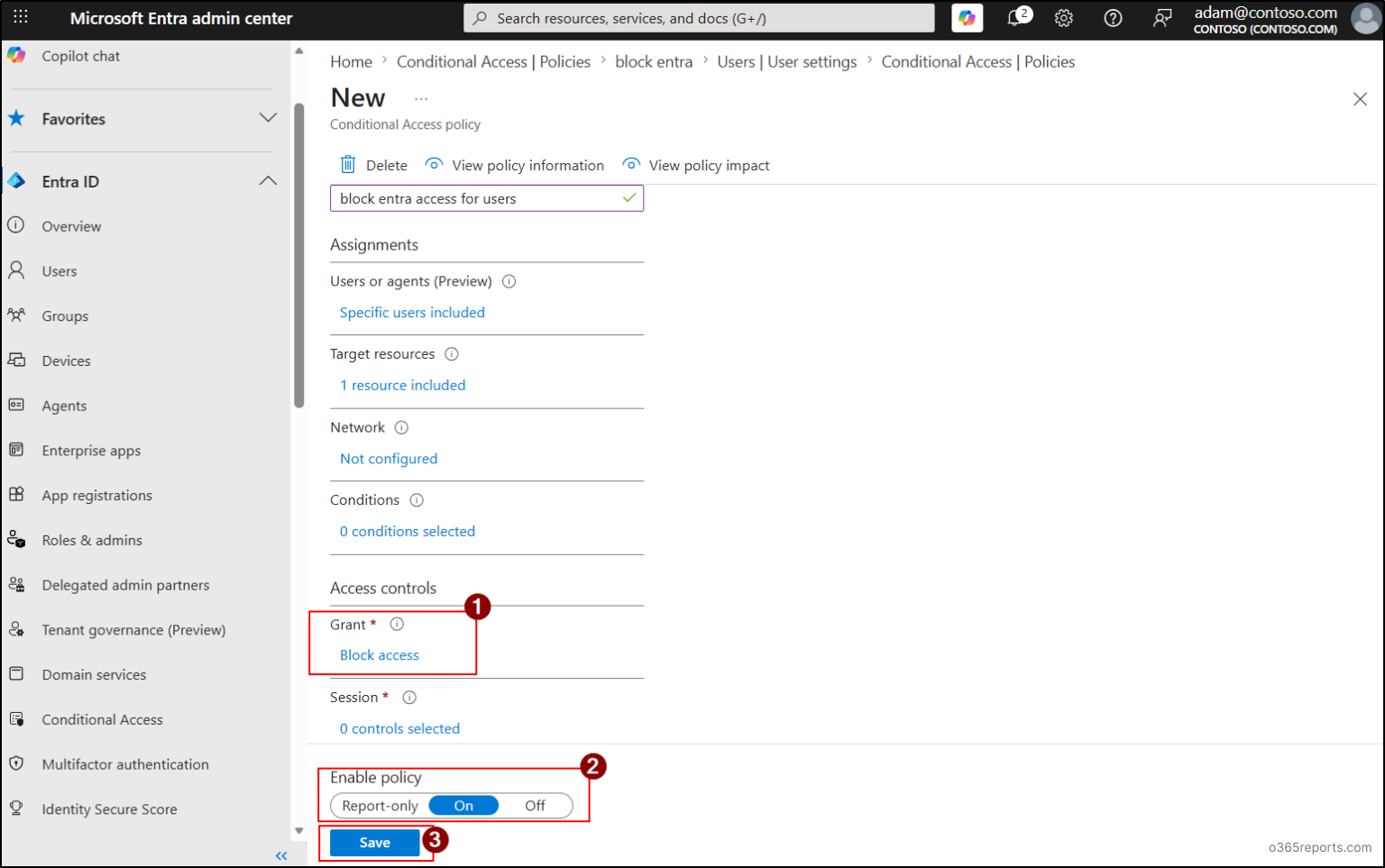Open Network Not configured link
Viewport: 1385px width, 868px height.
pyautogui.click(x=389, y=459)
